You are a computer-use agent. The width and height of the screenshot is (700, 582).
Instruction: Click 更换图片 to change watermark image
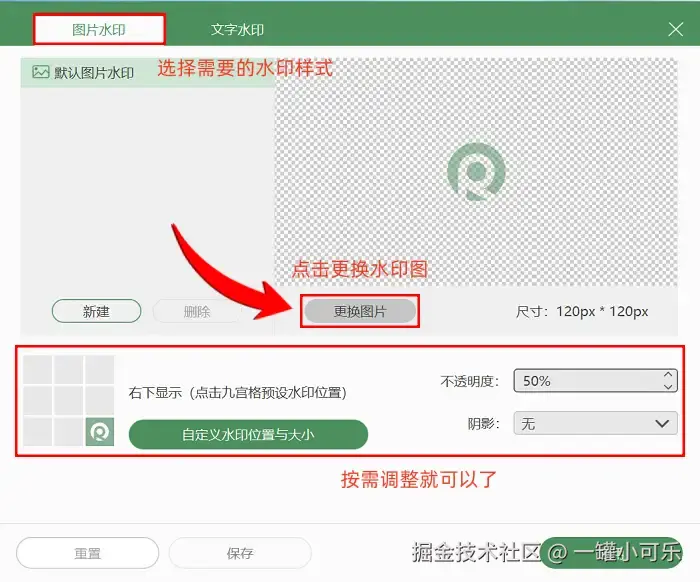(360, 311)
